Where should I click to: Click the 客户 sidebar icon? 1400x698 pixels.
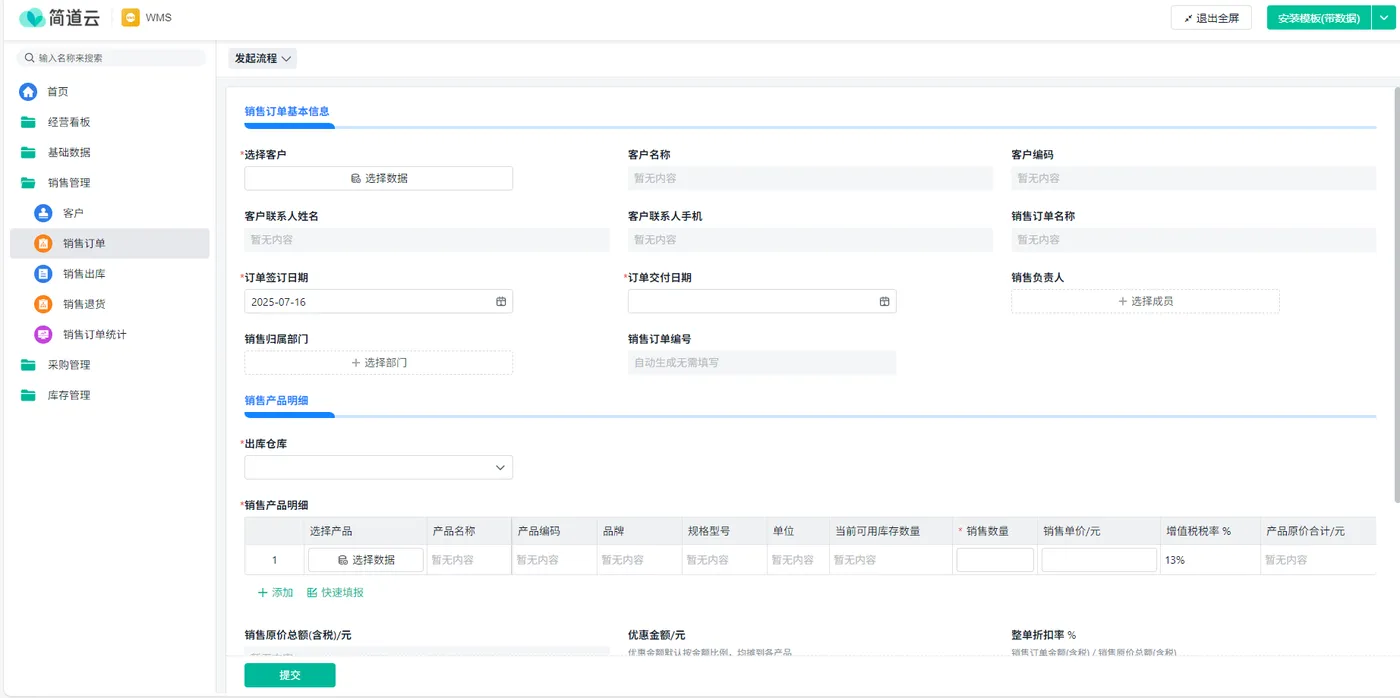point(43,213)
